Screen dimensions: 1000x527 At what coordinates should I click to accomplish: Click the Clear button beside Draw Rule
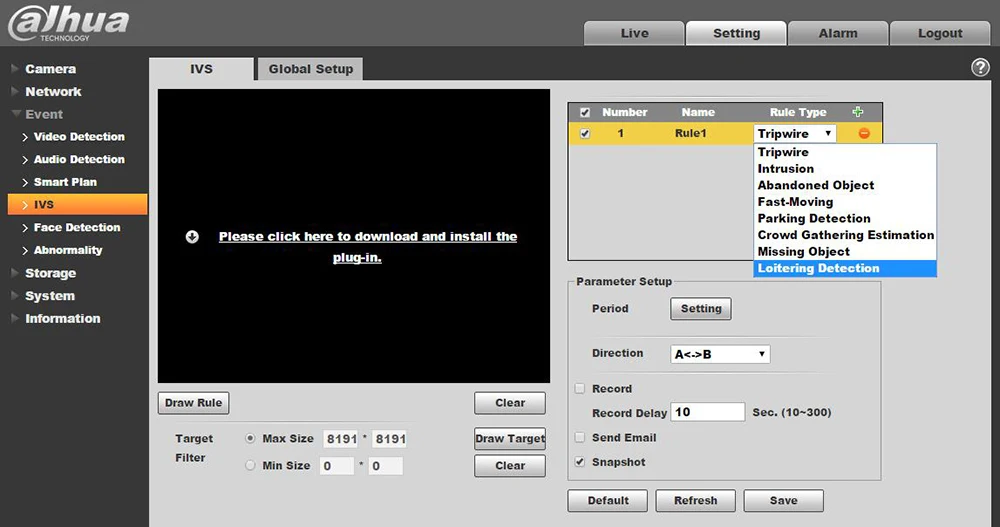pyautogui.click(x=510, y=403)
